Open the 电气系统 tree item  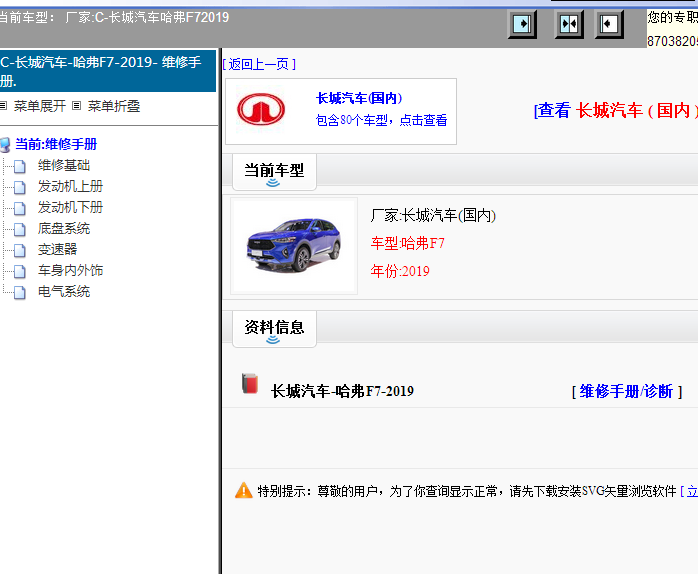pos(64,292)
